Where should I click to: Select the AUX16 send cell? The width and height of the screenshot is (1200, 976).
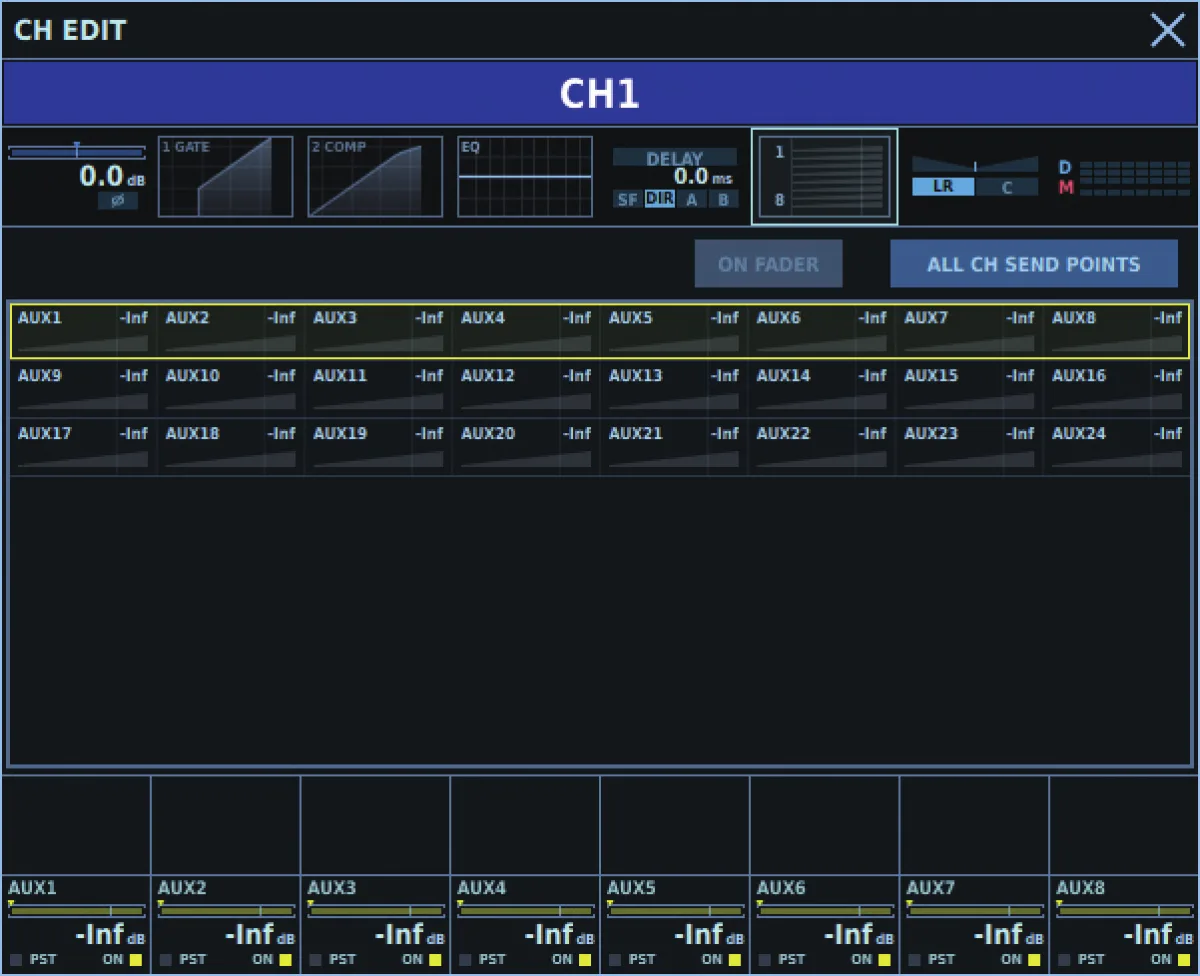tap(1117, 389)
